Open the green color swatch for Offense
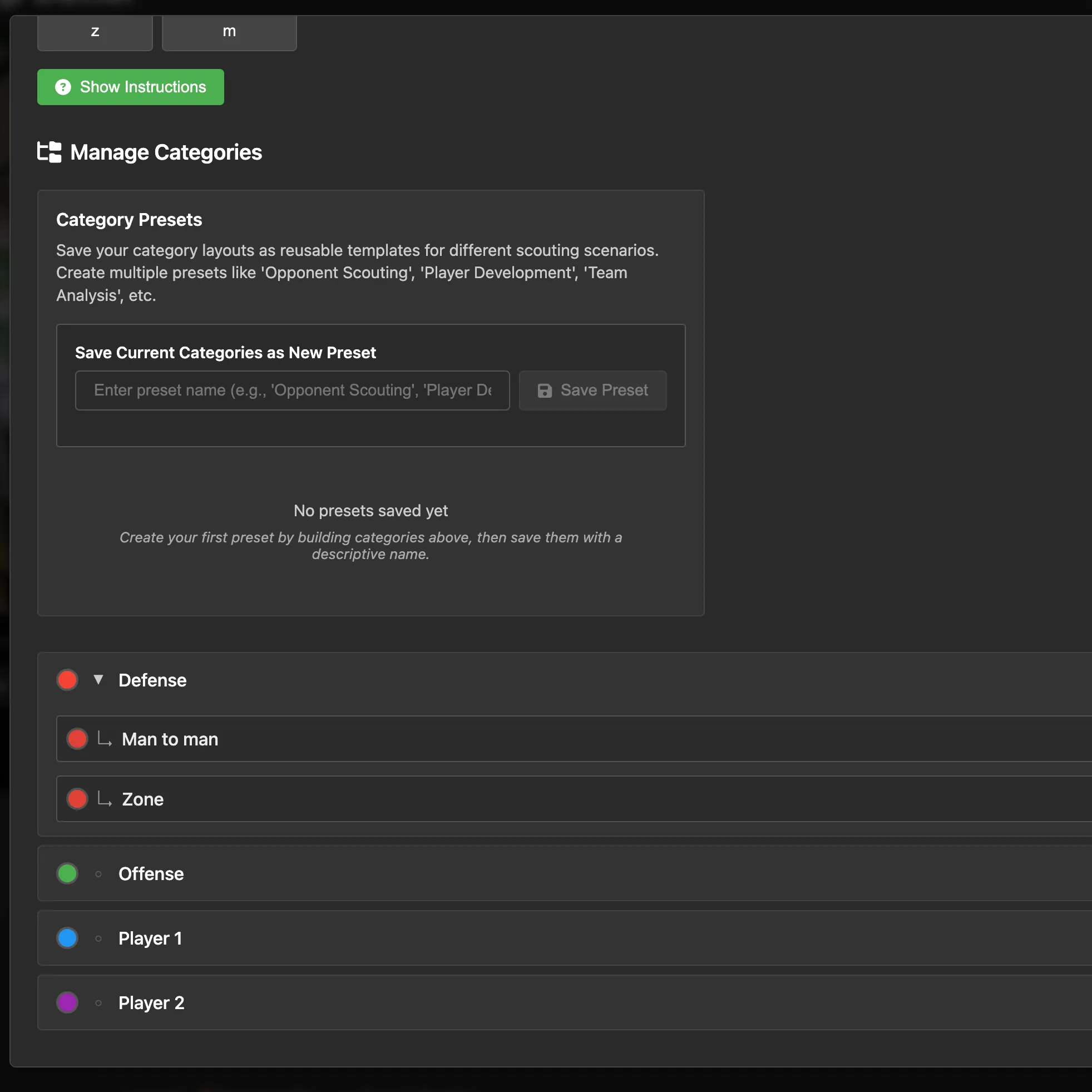Screen dimensions: 1092x1092 [x=67, y=874]
